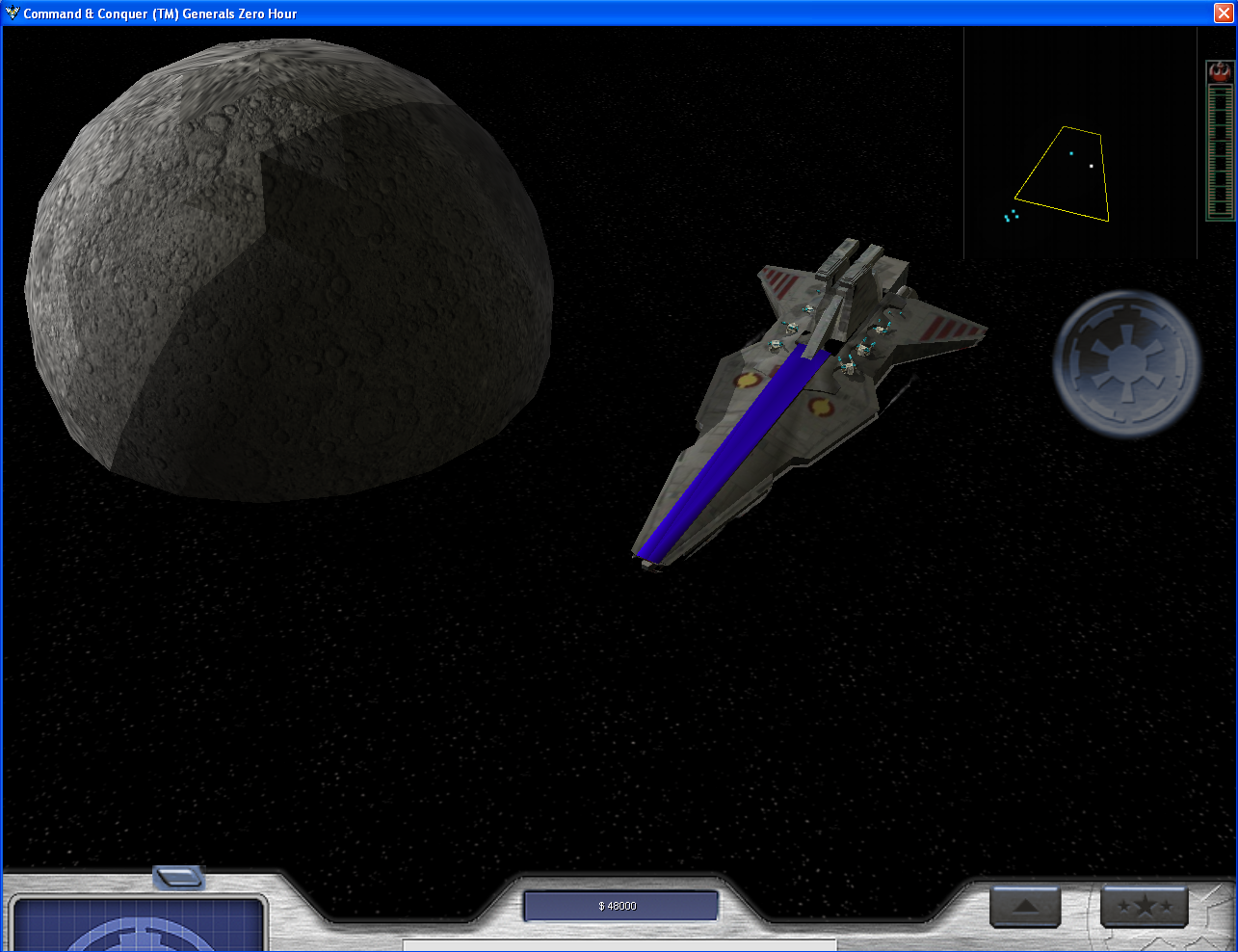This screenshot has height=952, width=1238.
Task: Click the unit portrait panel with Imperial logo
Action: [138, 925]
